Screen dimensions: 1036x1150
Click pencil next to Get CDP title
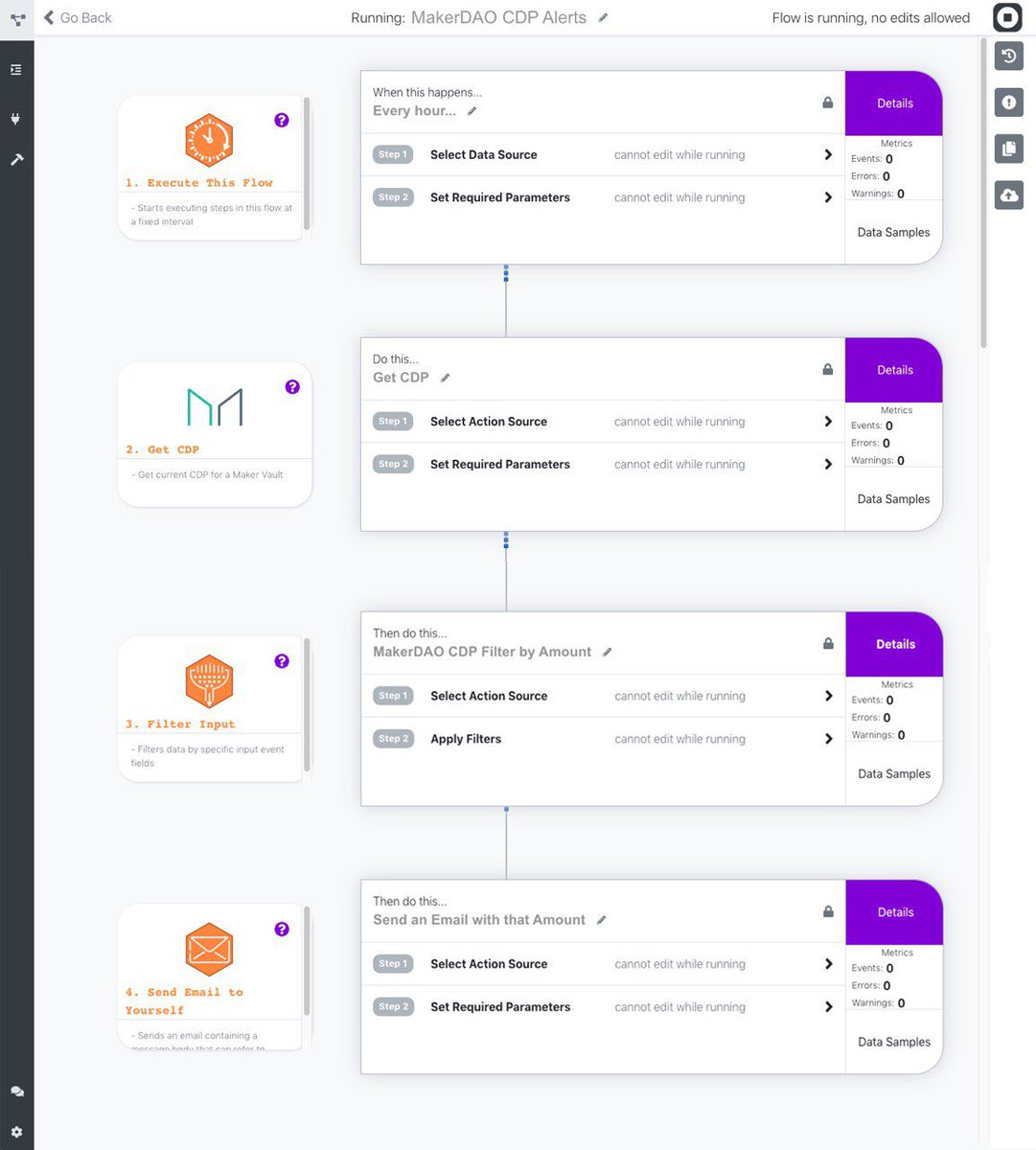(445, 378)
